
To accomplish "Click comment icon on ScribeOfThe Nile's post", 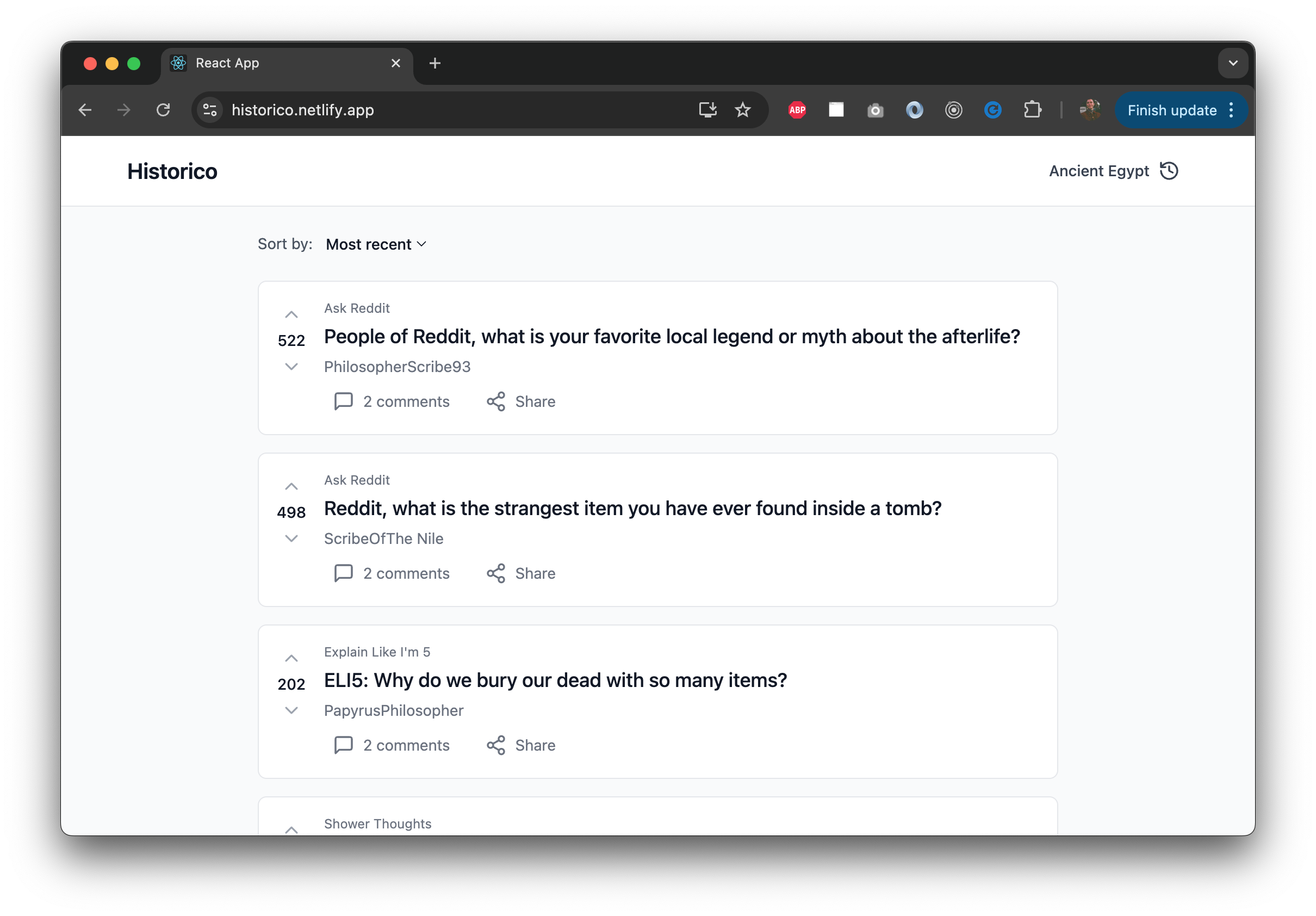I will point(343,573).
